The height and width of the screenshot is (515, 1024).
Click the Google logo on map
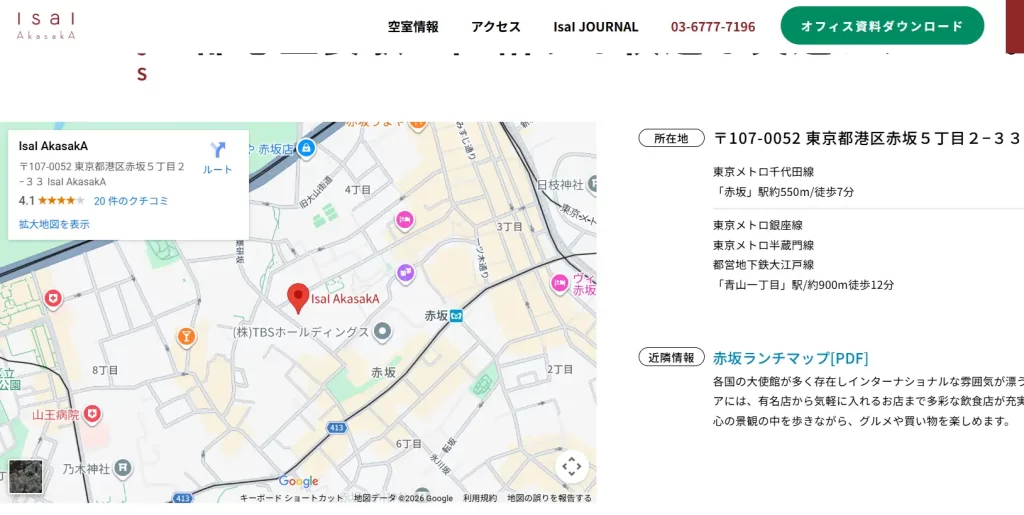tap(298, 482)
